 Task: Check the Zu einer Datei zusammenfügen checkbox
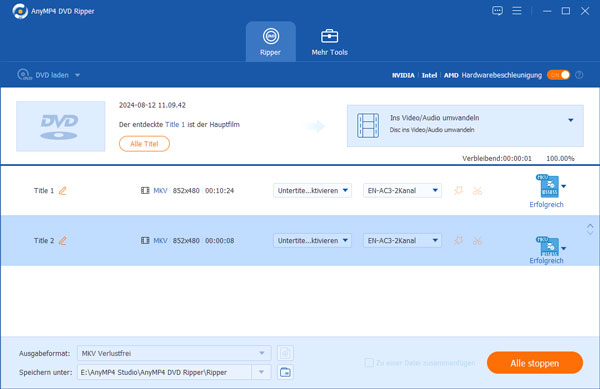(369, 363)
